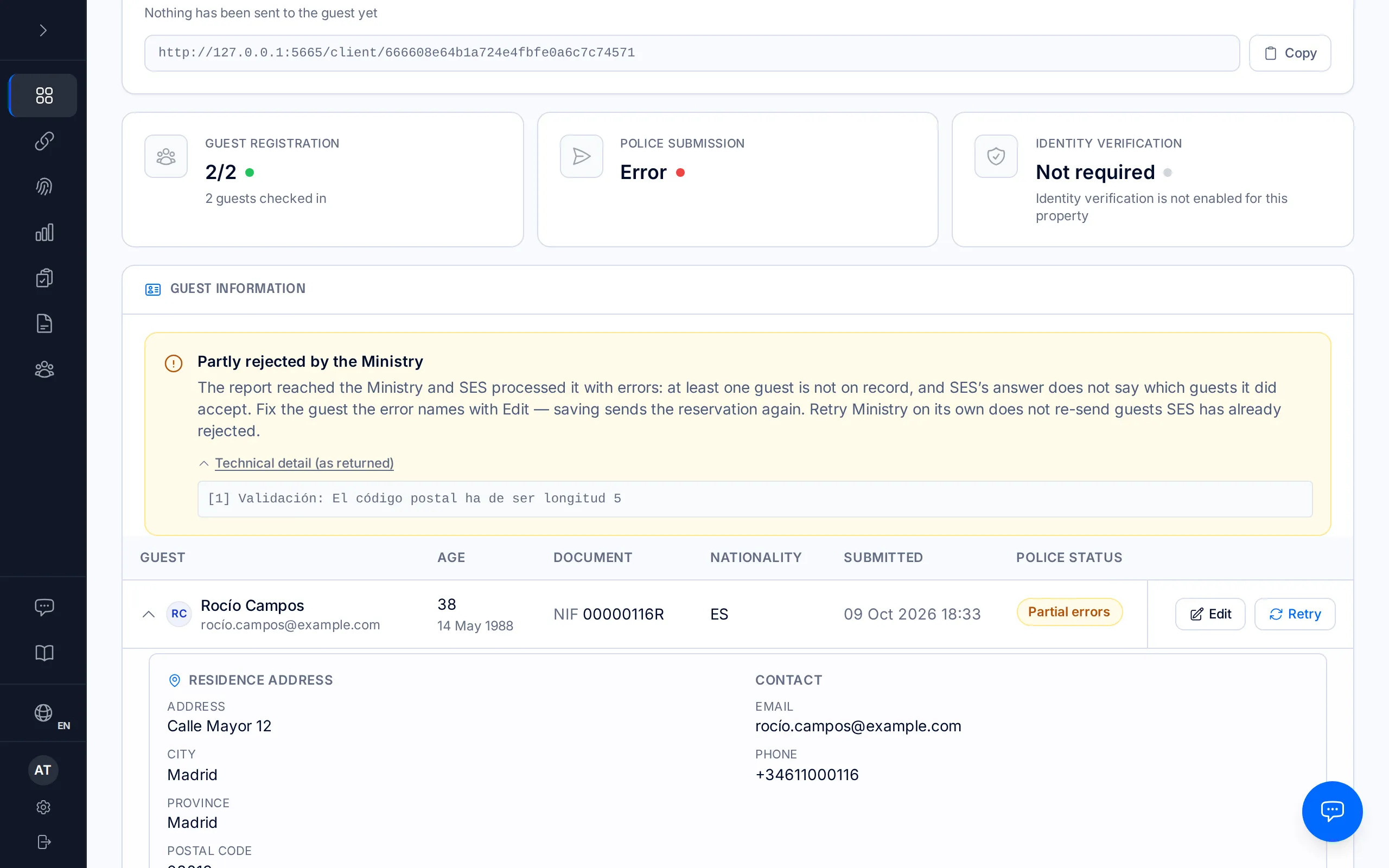This screenshot has width=1389, height=868.
Task: Open the dashboard grid icon in sidebar
Action: point(44,95)
